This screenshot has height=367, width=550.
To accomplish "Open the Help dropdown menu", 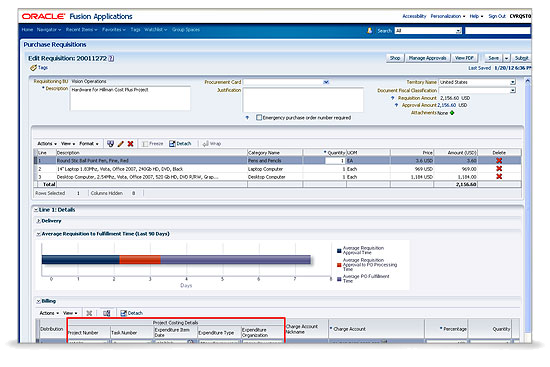I will point(476,16).
